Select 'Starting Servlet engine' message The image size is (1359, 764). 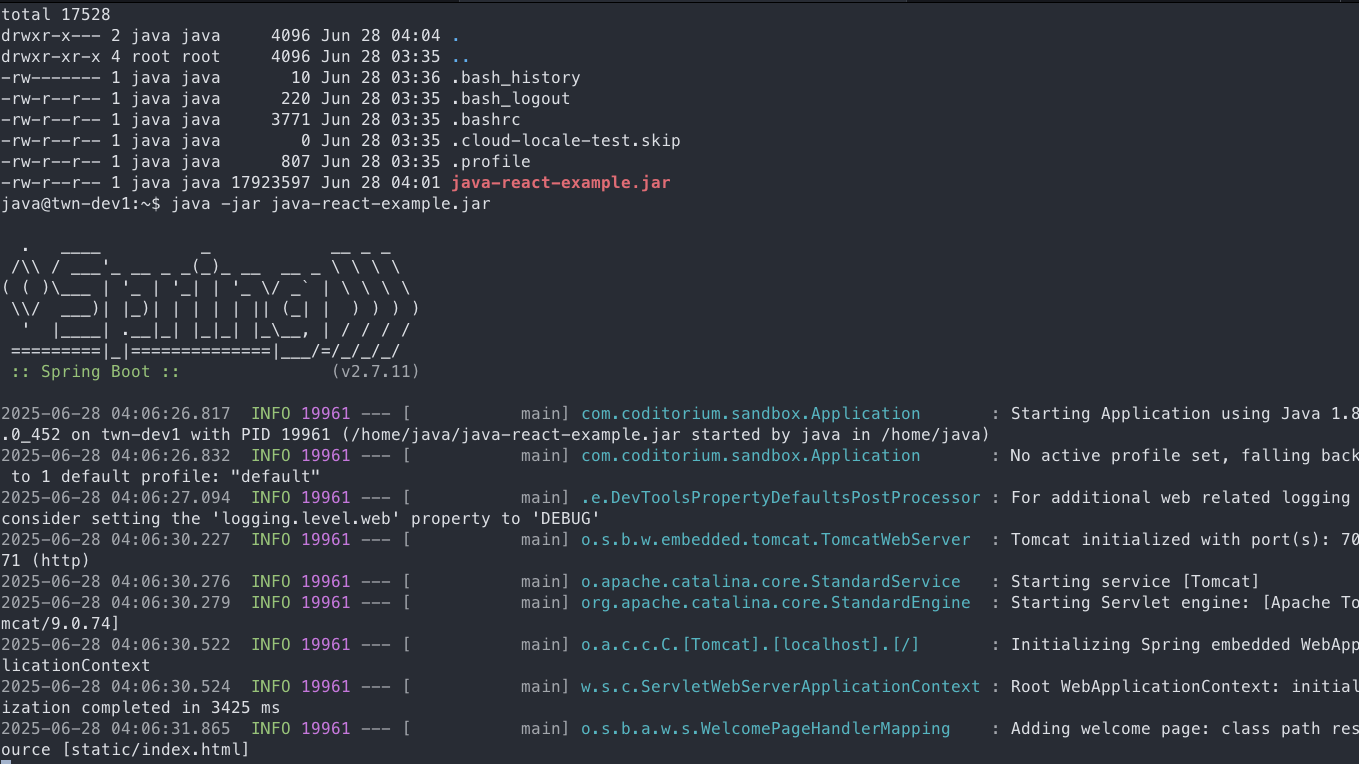coord(1126,602)
